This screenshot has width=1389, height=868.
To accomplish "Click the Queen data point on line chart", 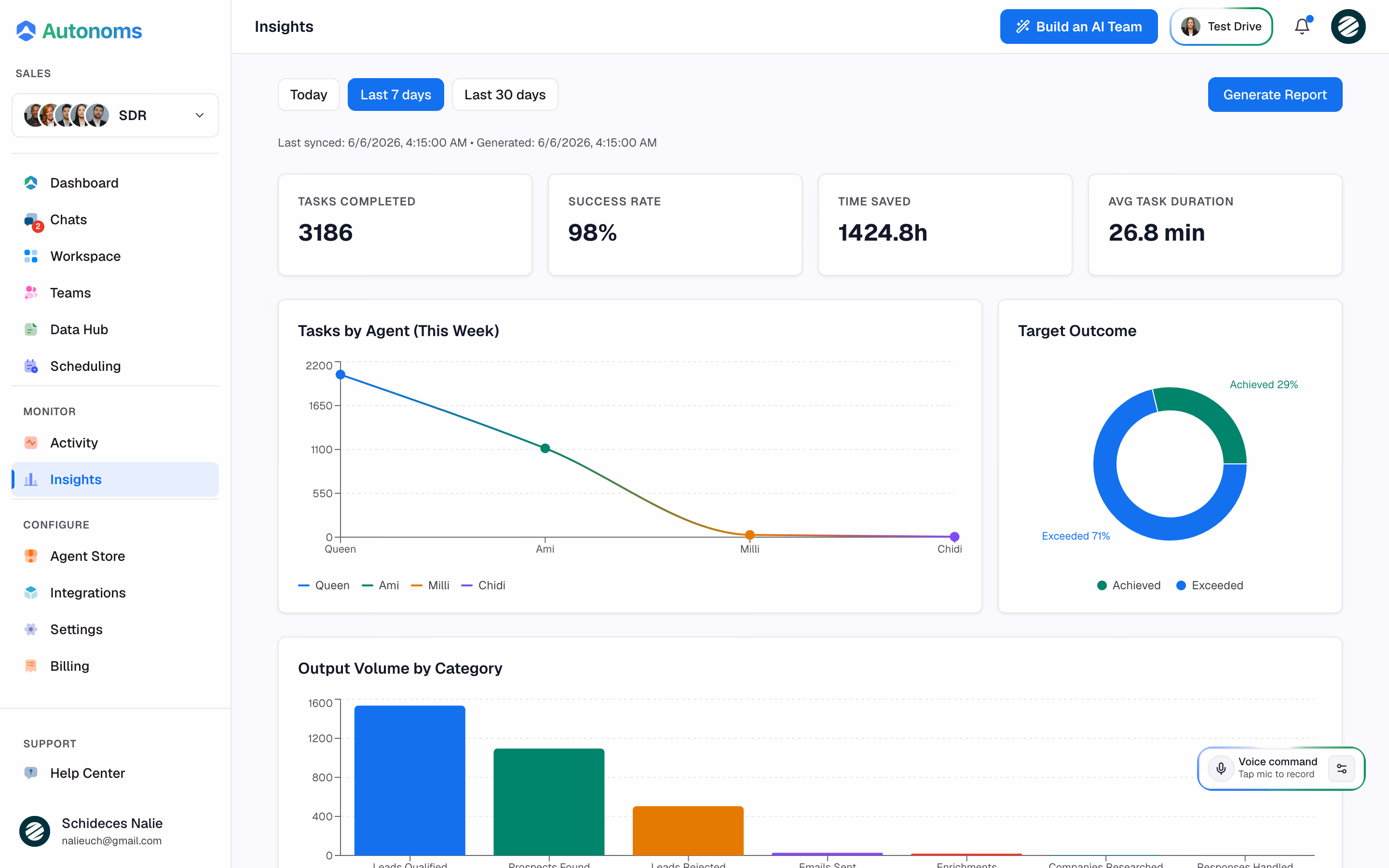I will [340, 375].
